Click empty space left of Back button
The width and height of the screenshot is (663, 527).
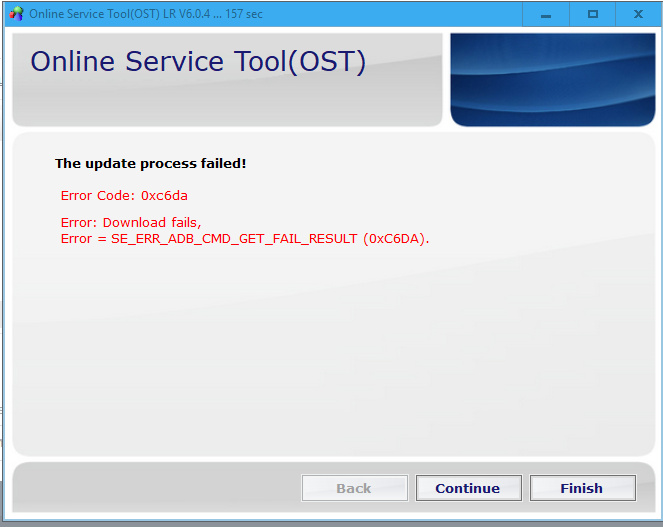[150, 488]
